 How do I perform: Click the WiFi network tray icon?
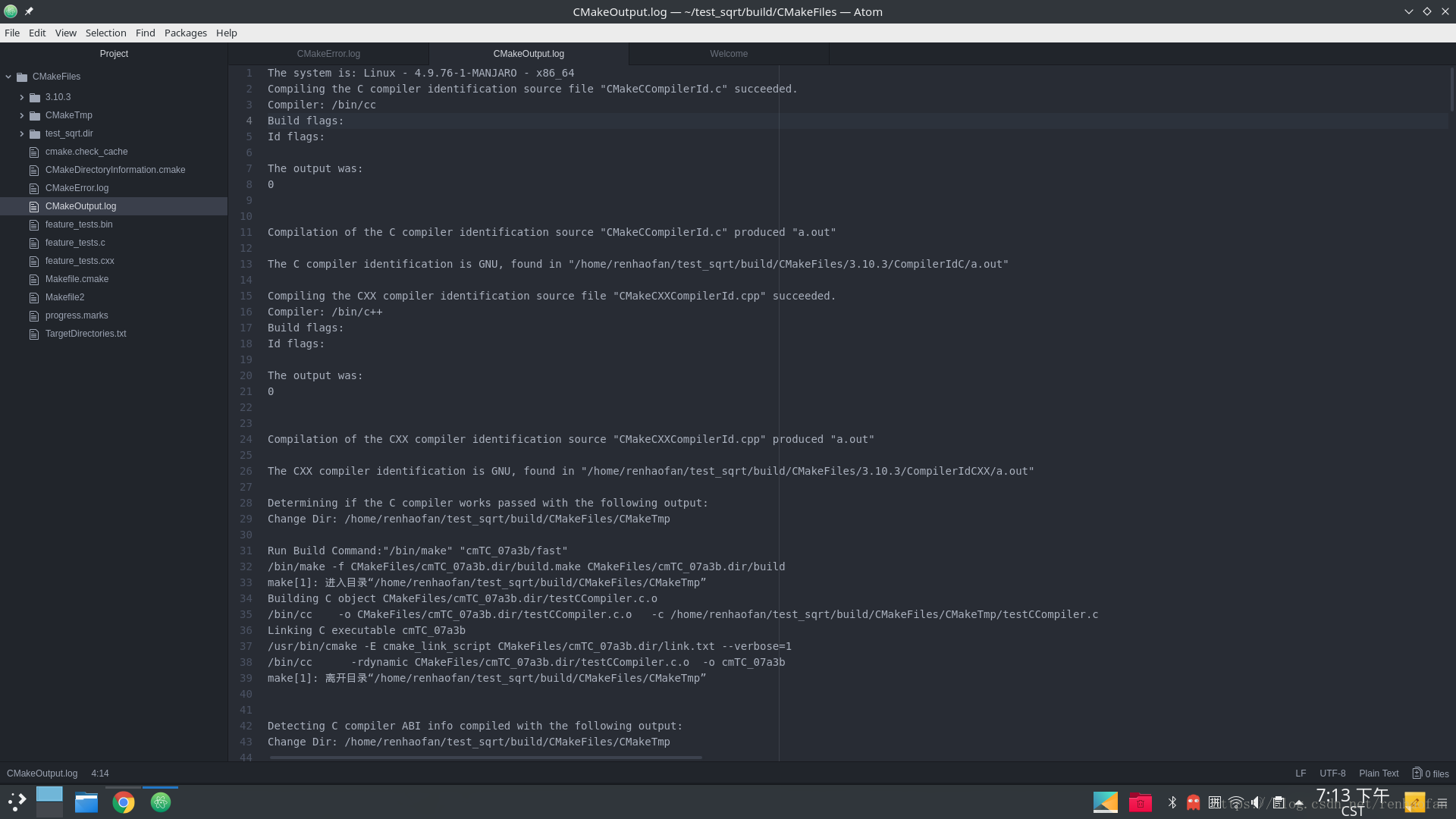[x=1236, y=802]
